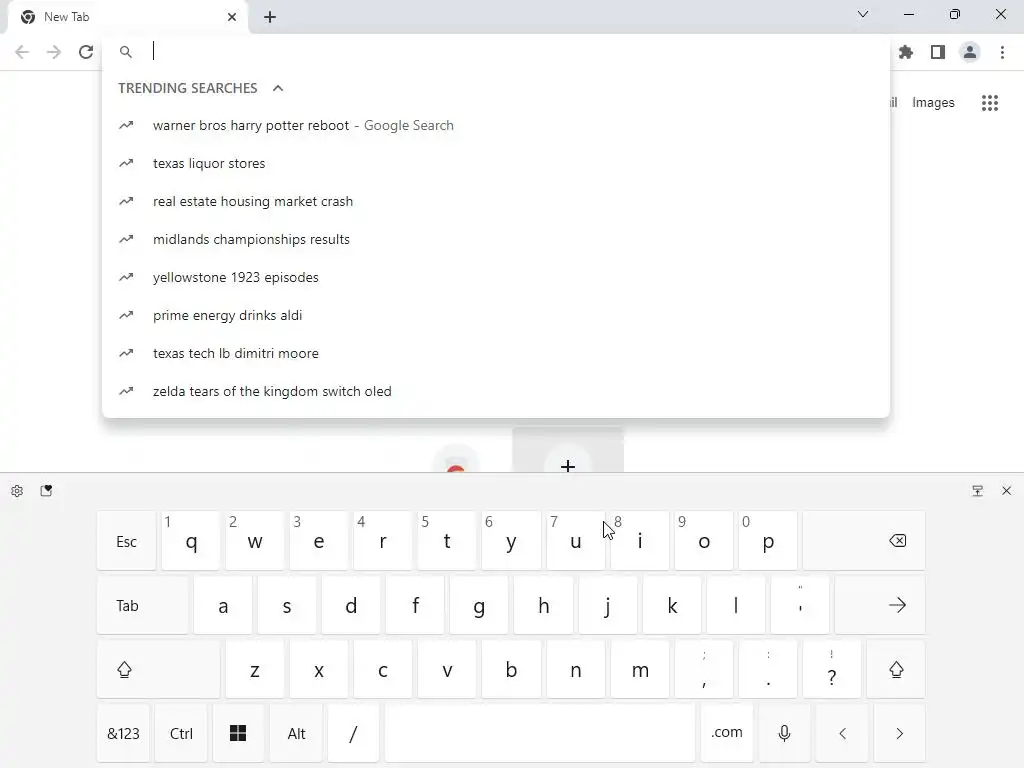This screenshot has width=1024, height=768.
Task: Tap the comma key
Action: pyautogui.click(x=704, y=669)
